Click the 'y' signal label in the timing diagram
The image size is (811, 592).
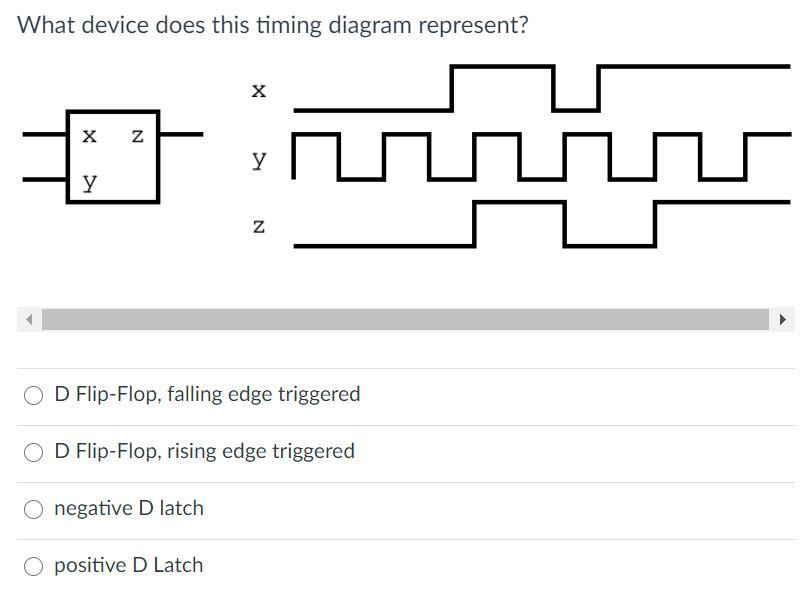click(x=258, y=158)
